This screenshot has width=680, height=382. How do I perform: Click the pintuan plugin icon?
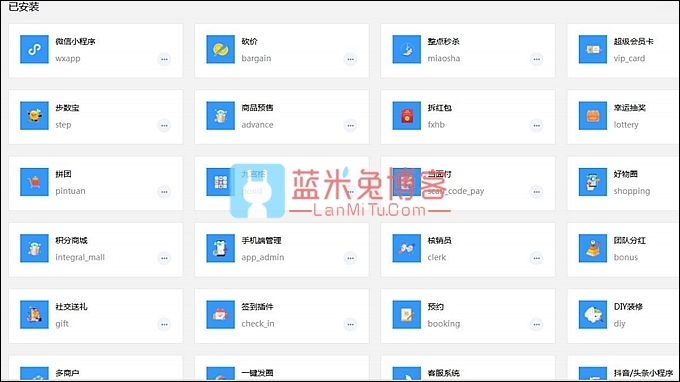(x=34, y=182)
